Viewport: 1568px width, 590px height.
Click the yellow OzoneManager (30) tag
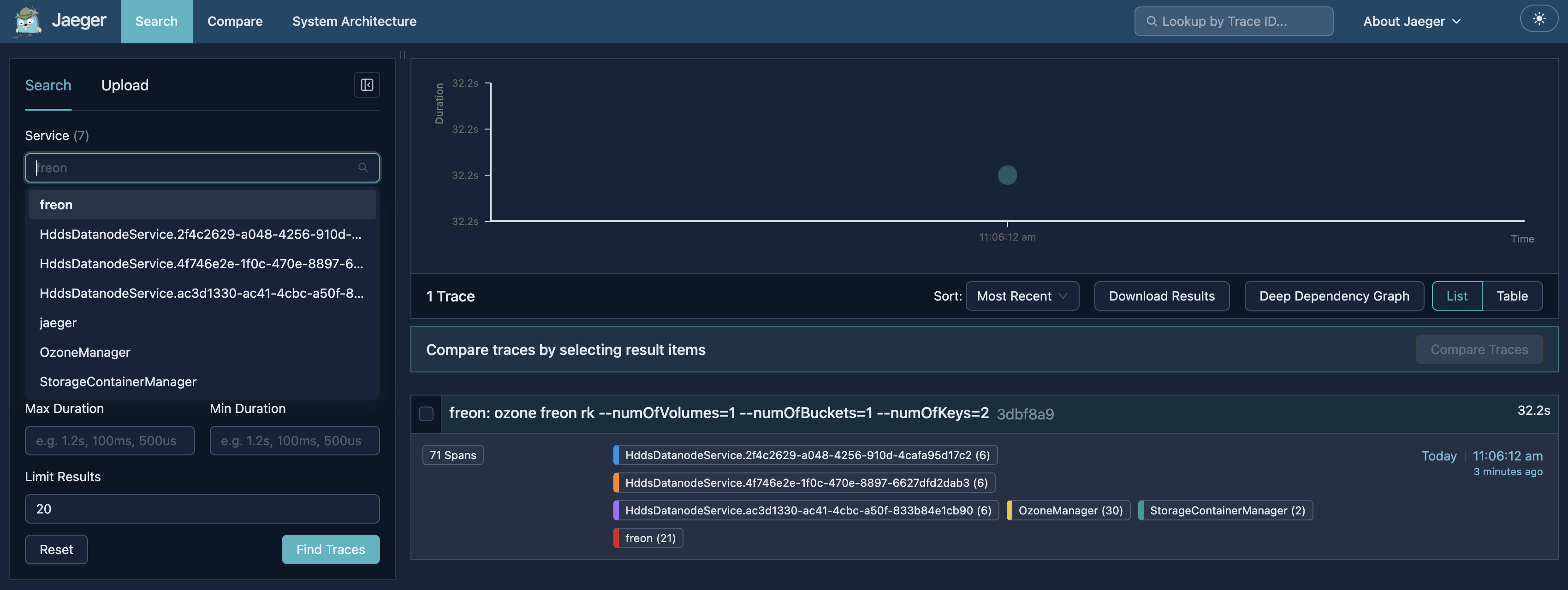1068,511
